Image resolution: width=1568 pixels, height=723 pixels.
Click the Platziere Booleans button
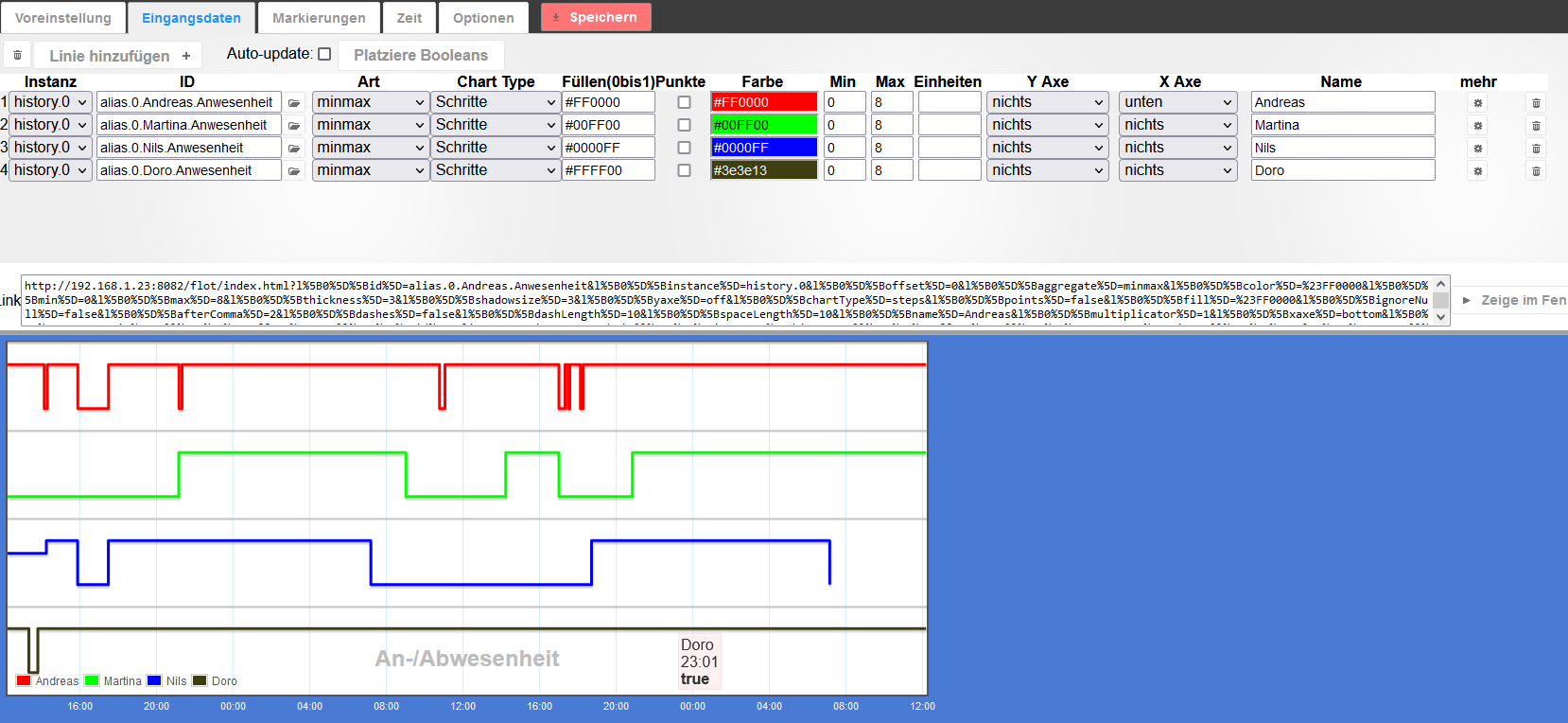[x=421, y=55]
